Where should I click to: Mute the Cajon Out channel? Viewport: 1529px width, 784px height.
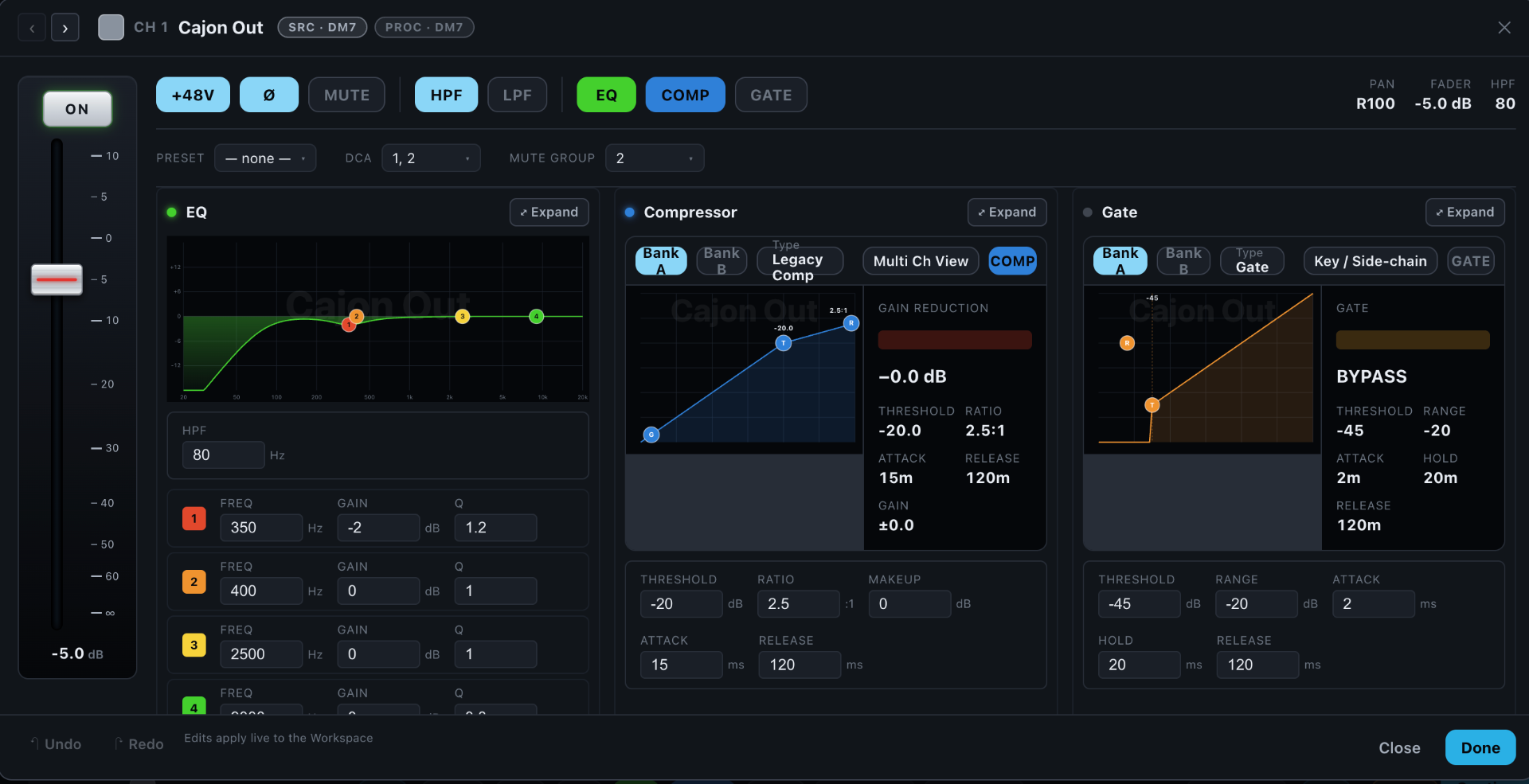346,95
